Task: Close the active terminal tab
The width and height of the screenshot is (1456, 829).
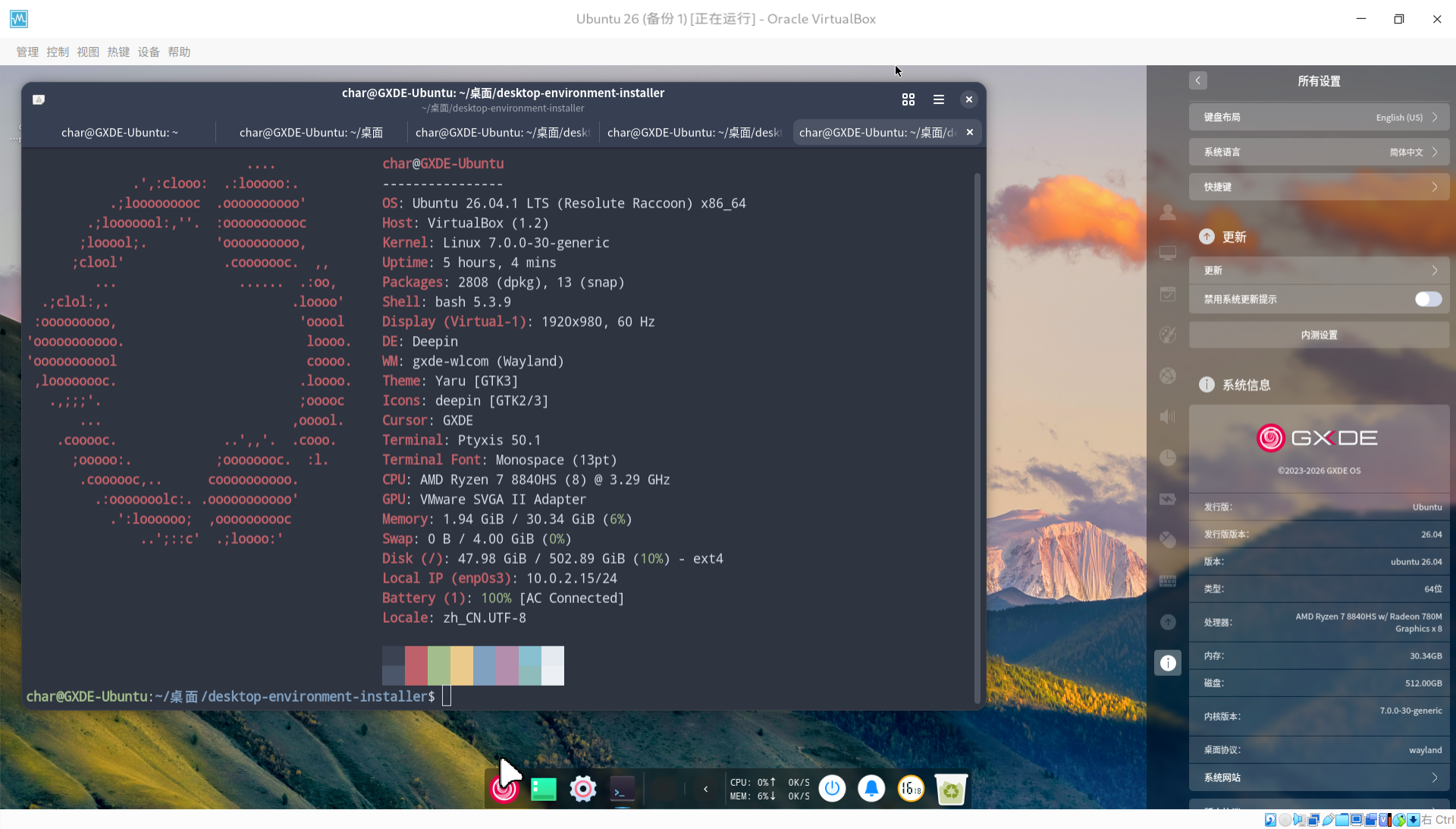Action: (969, 132)
